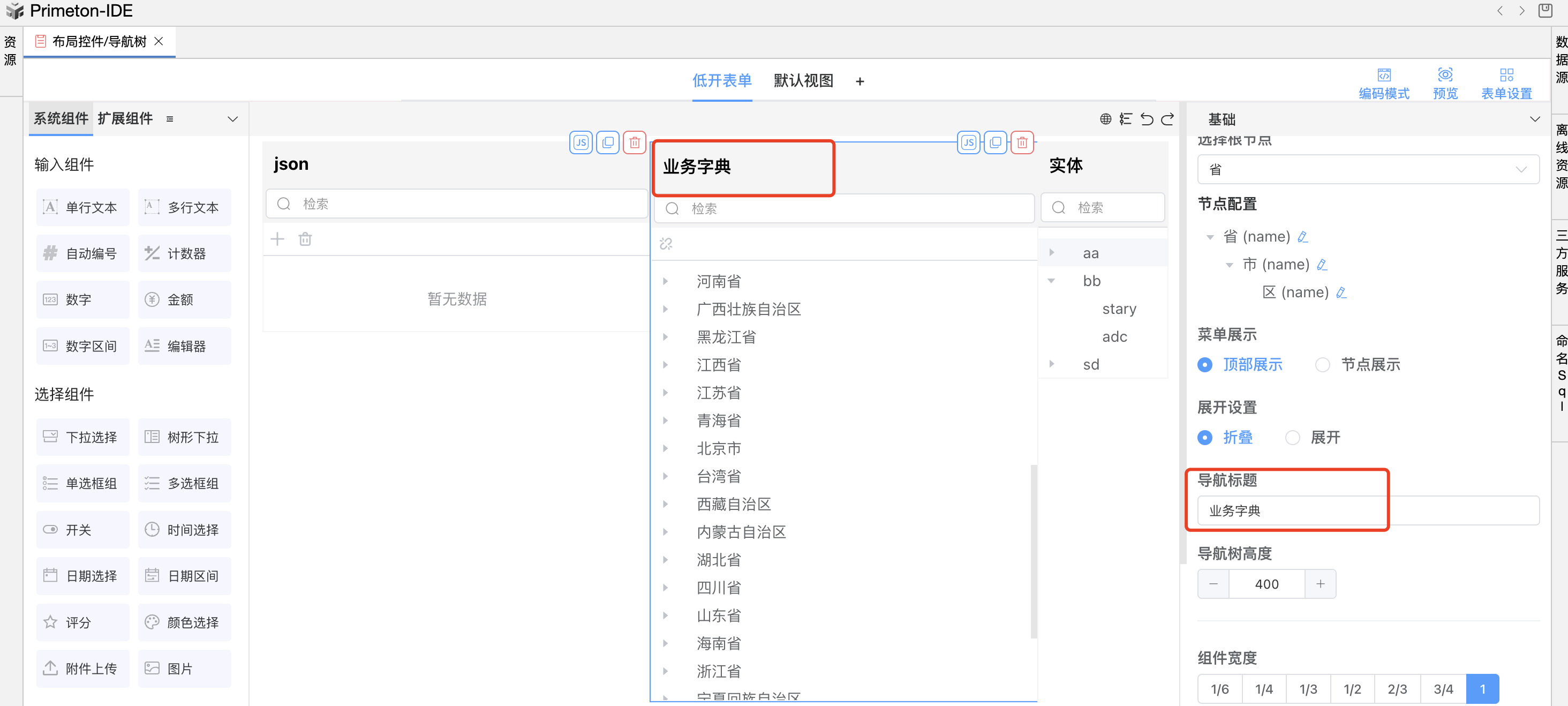
Task: Click the globe icon in canvas toolbar
Action: [1105, 119]
